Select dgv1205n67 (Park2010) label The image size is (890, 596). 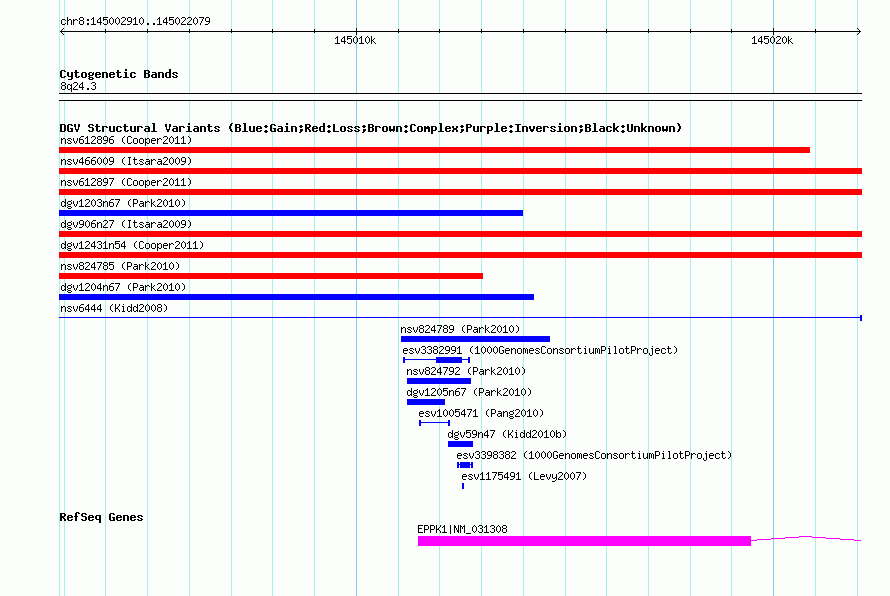(x=469, y=392)
